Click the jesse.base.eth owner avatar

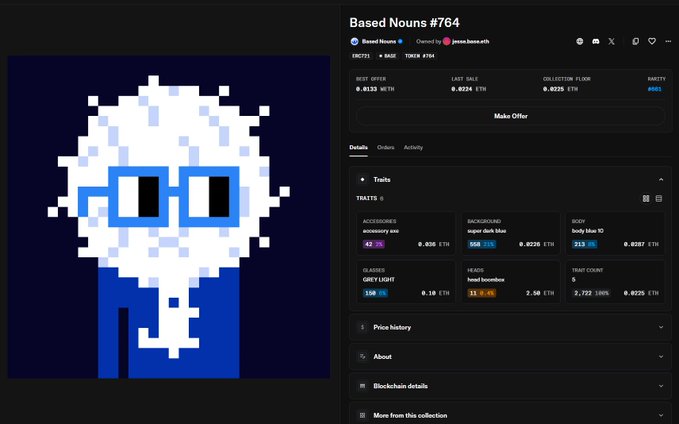[x=446, y=42]
